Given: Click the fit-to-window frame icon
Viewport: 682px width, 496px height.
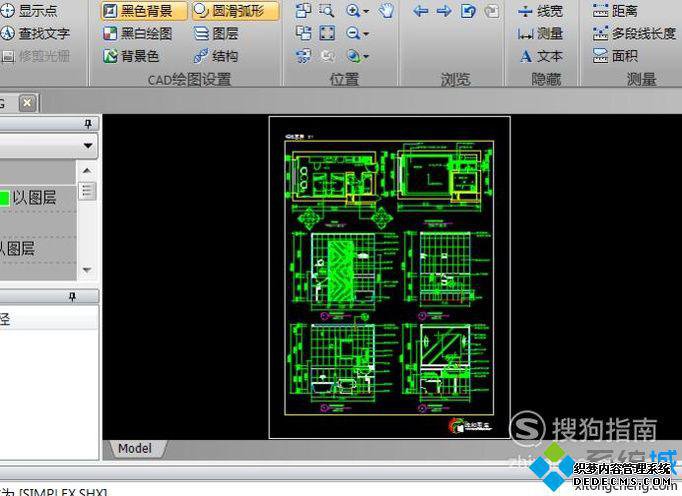Looking at the screenshot, I should coord(327,33).
